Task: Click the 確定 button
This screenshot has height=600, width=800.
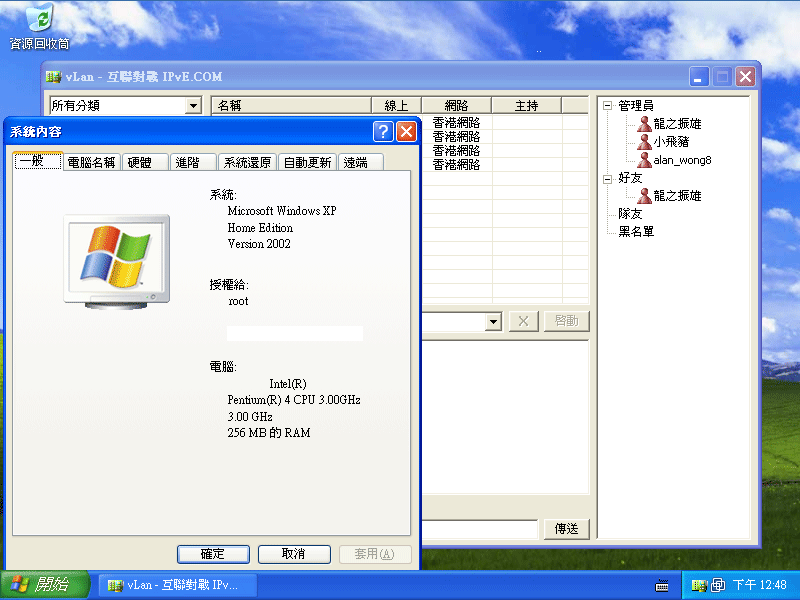Action: 213,554
